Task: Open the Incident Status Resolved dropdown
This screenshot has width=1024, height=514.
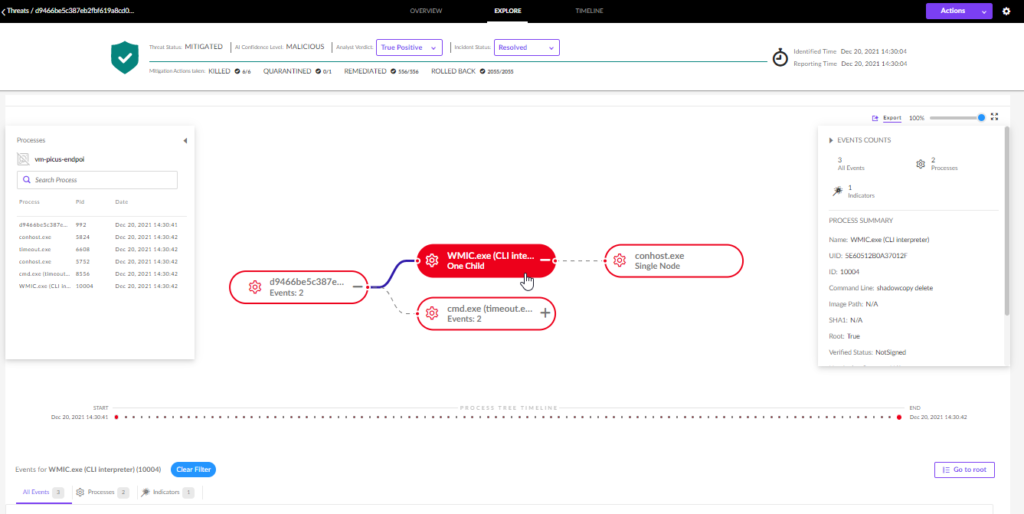Action: point(526,47)
